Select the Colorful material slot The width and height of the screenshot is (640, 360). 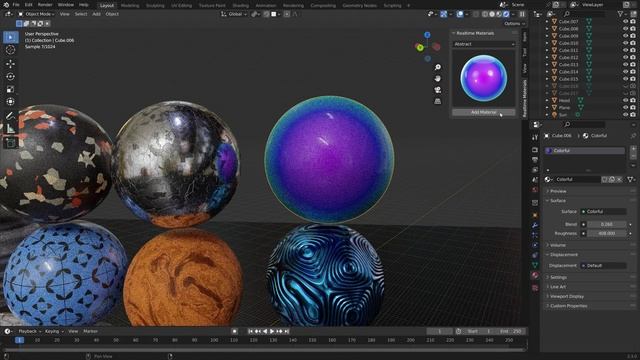tap(585, 151)
